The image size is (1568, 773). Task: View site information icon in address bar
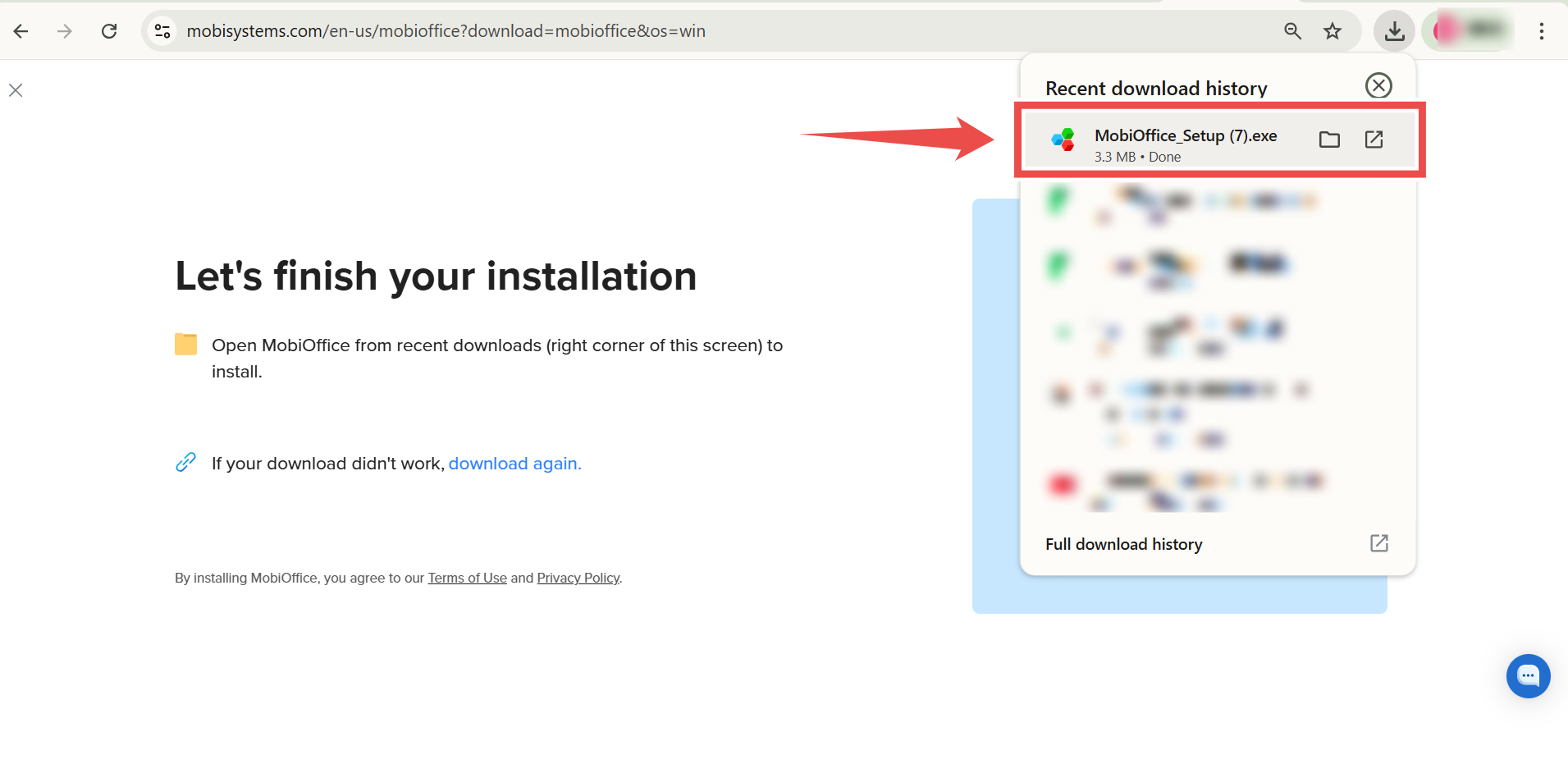pos(162,31)
